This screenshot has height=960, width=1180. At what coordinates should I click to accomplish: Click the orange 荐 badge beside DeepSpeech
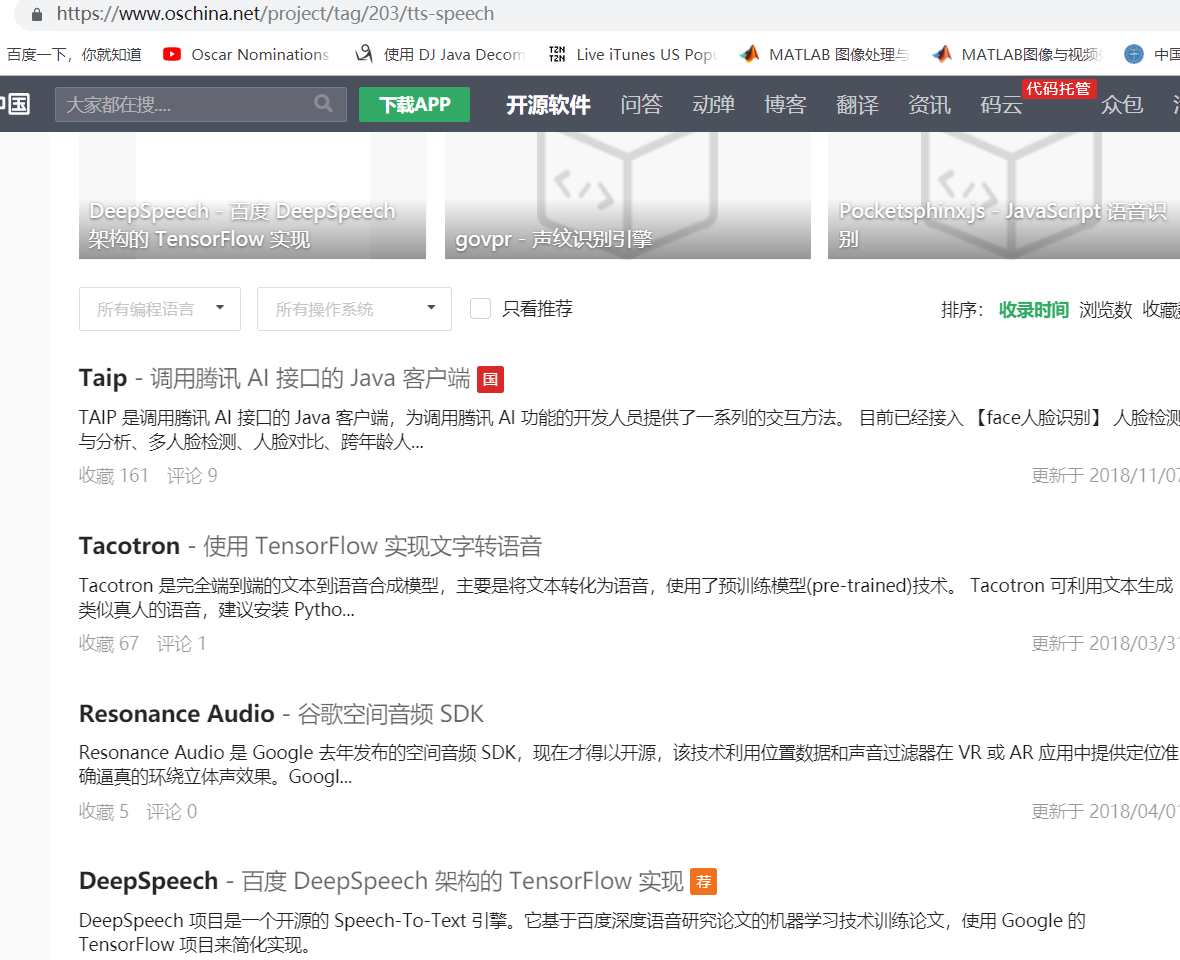tap(704, 881)
